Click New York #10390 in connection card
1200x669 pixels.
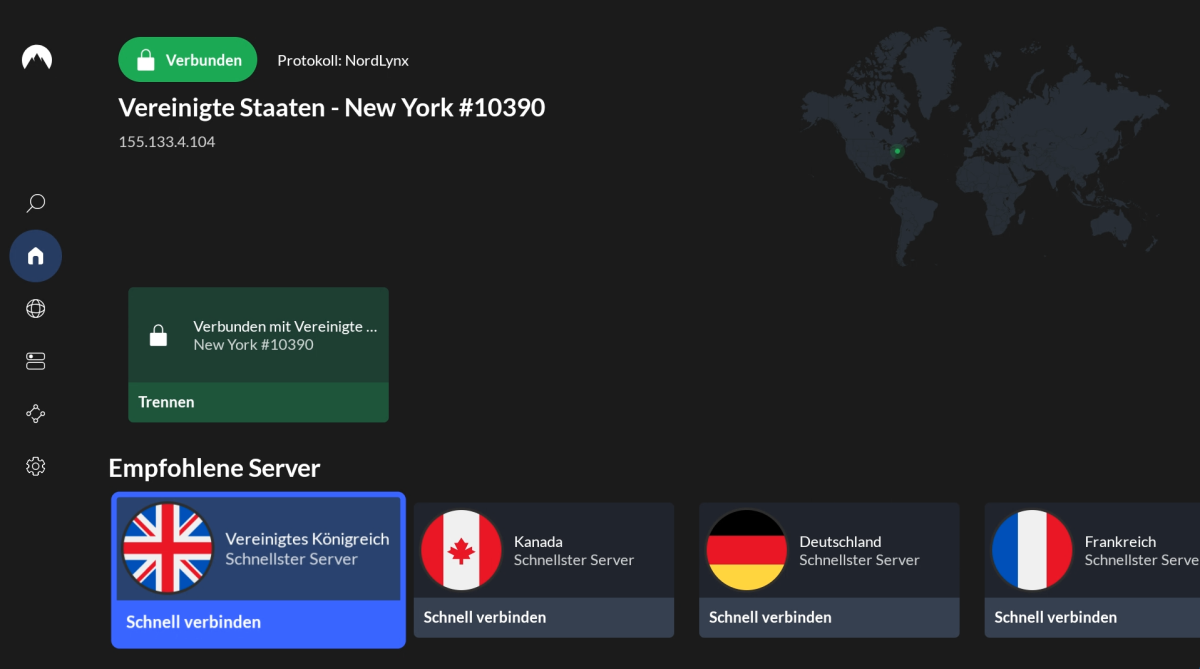253,344
